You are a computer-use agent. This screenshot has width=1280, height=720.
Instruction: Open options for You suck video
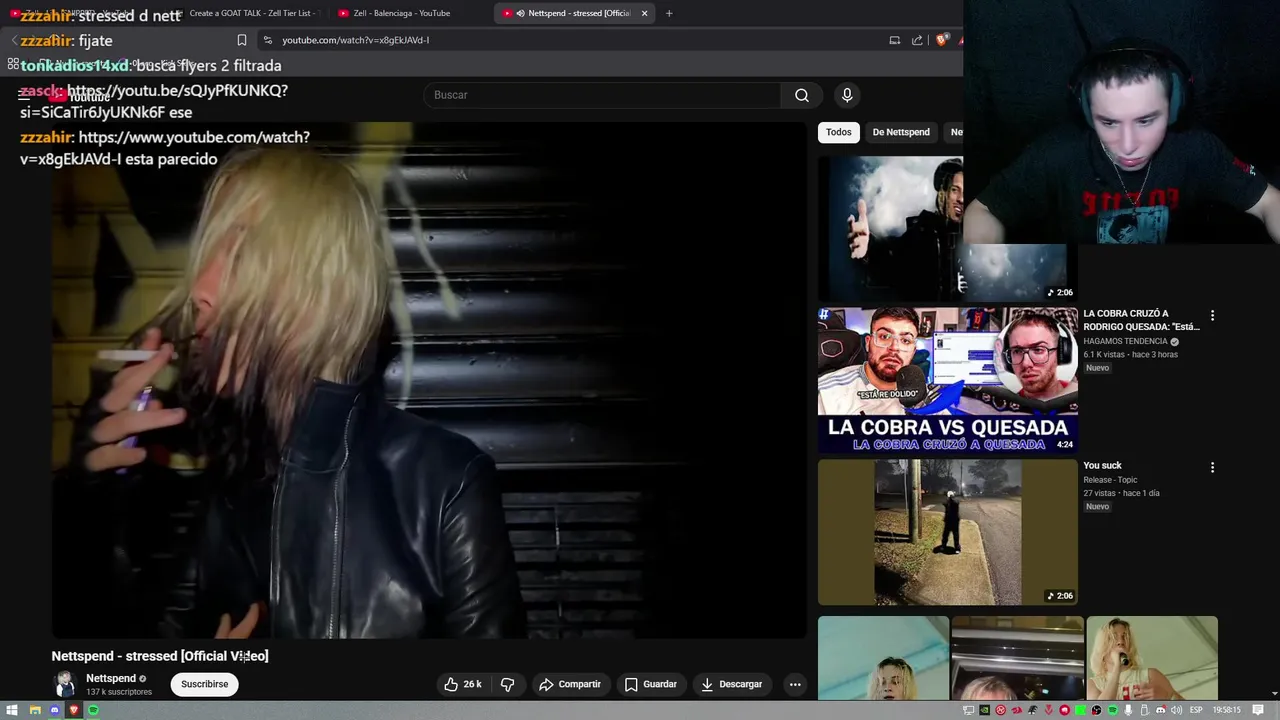click(x=1212, y=467)
